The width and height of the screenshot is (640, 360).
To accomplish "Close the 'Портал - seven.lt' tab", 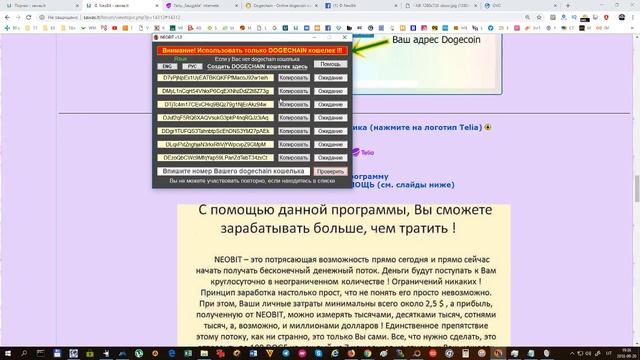I will tap(77, 6).
